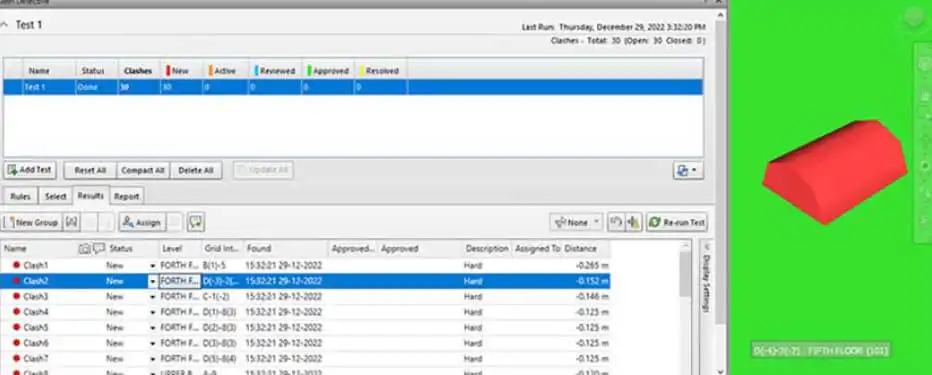932x375 pixels.
Task: Click the reset clash status icon beside None dropdown
Action: (616, 222)
